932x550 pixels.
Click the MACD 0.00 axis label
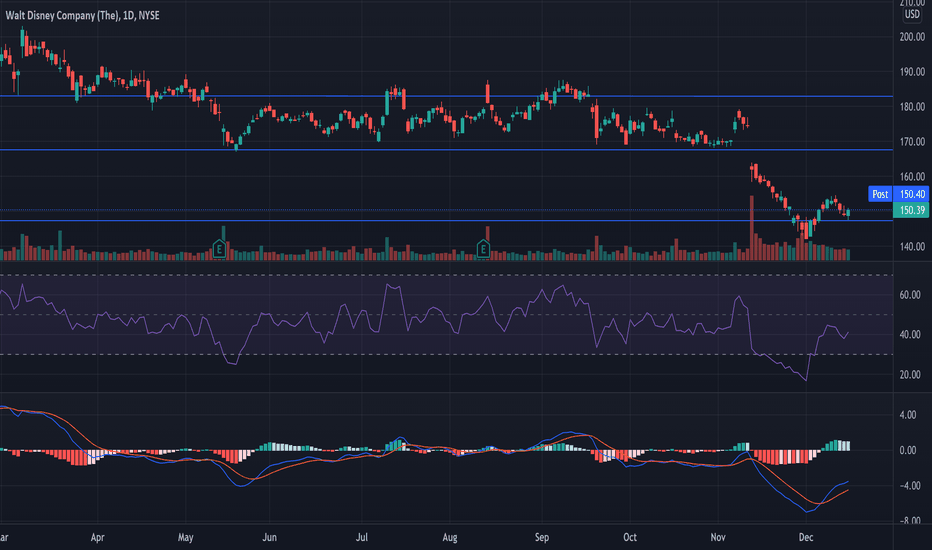908,451
